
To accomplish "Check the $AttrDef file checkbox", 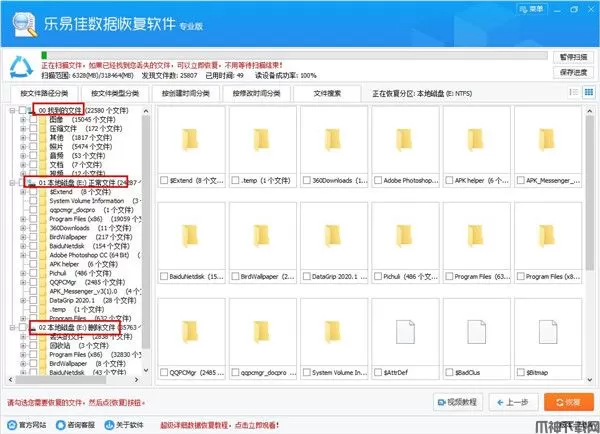I will pyautogui.click(x=378, y=372).
